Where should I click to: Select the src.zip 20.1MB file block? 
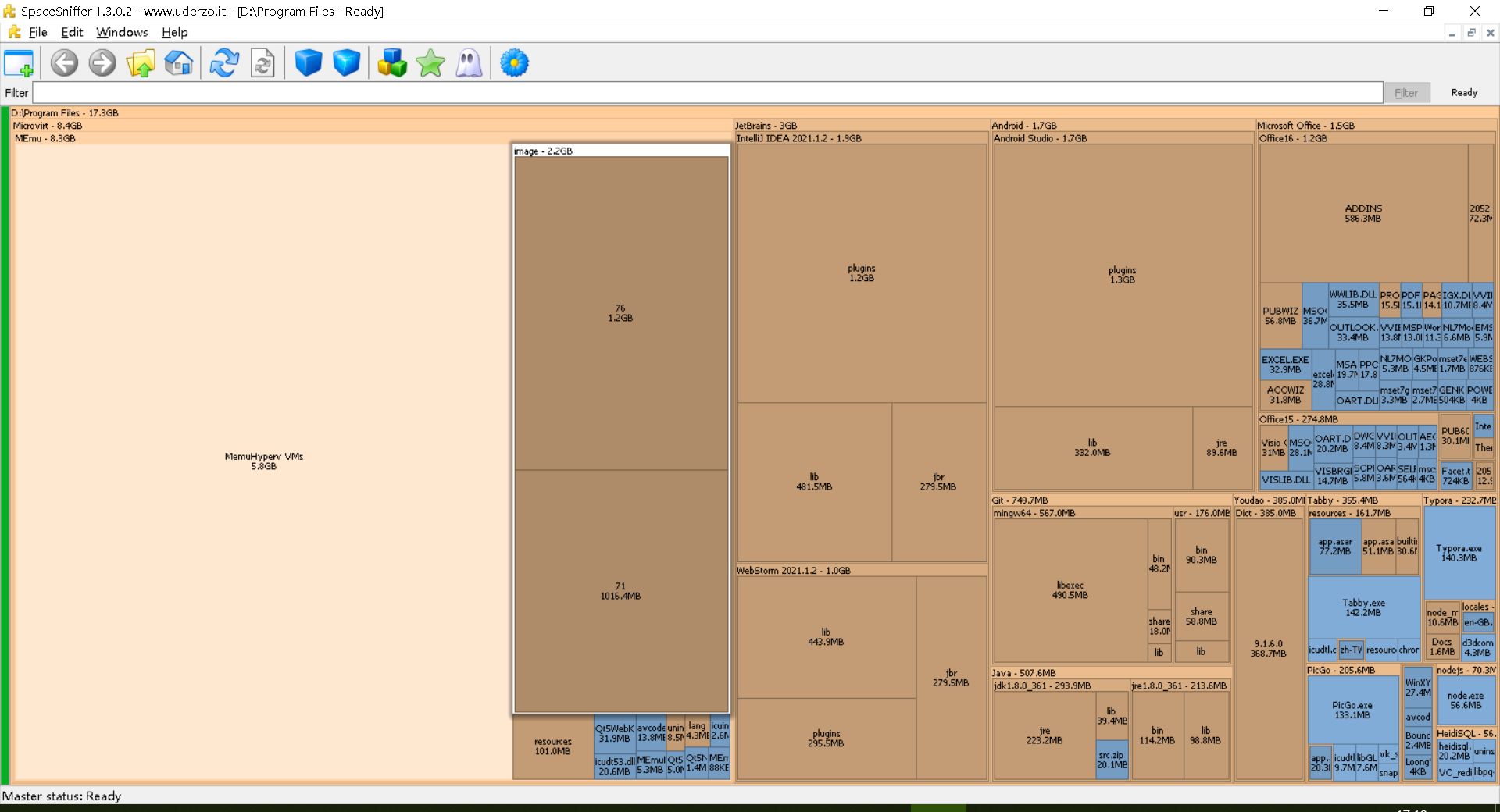coord(1112,760)
